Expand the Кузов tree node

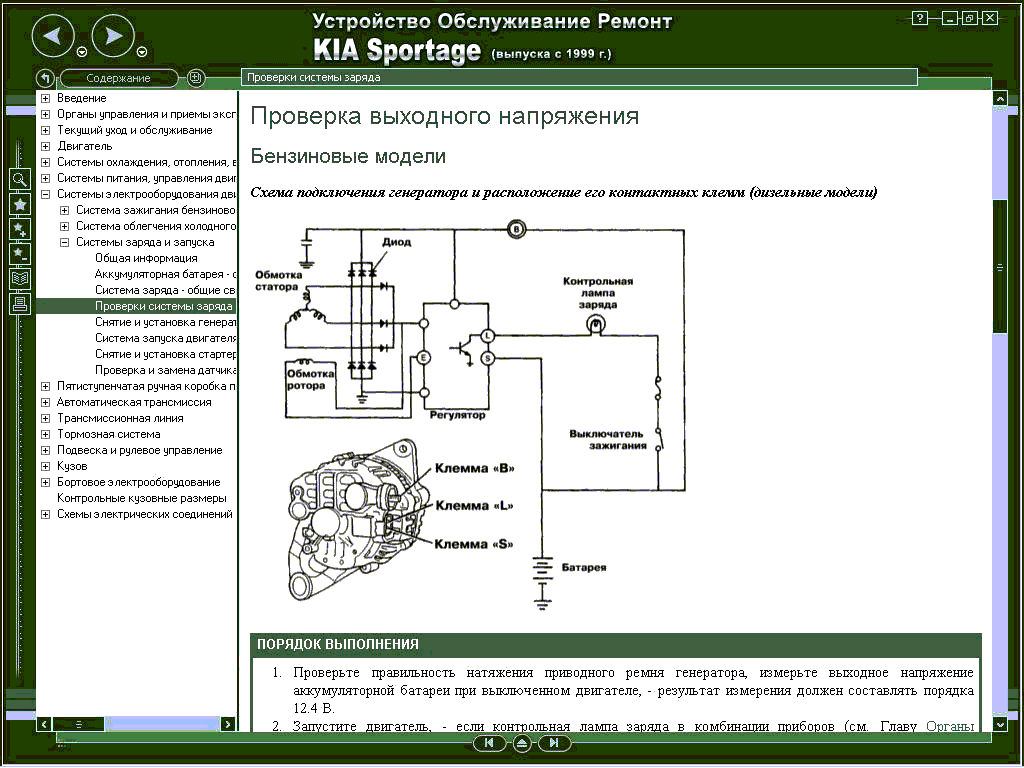(46, 466)
